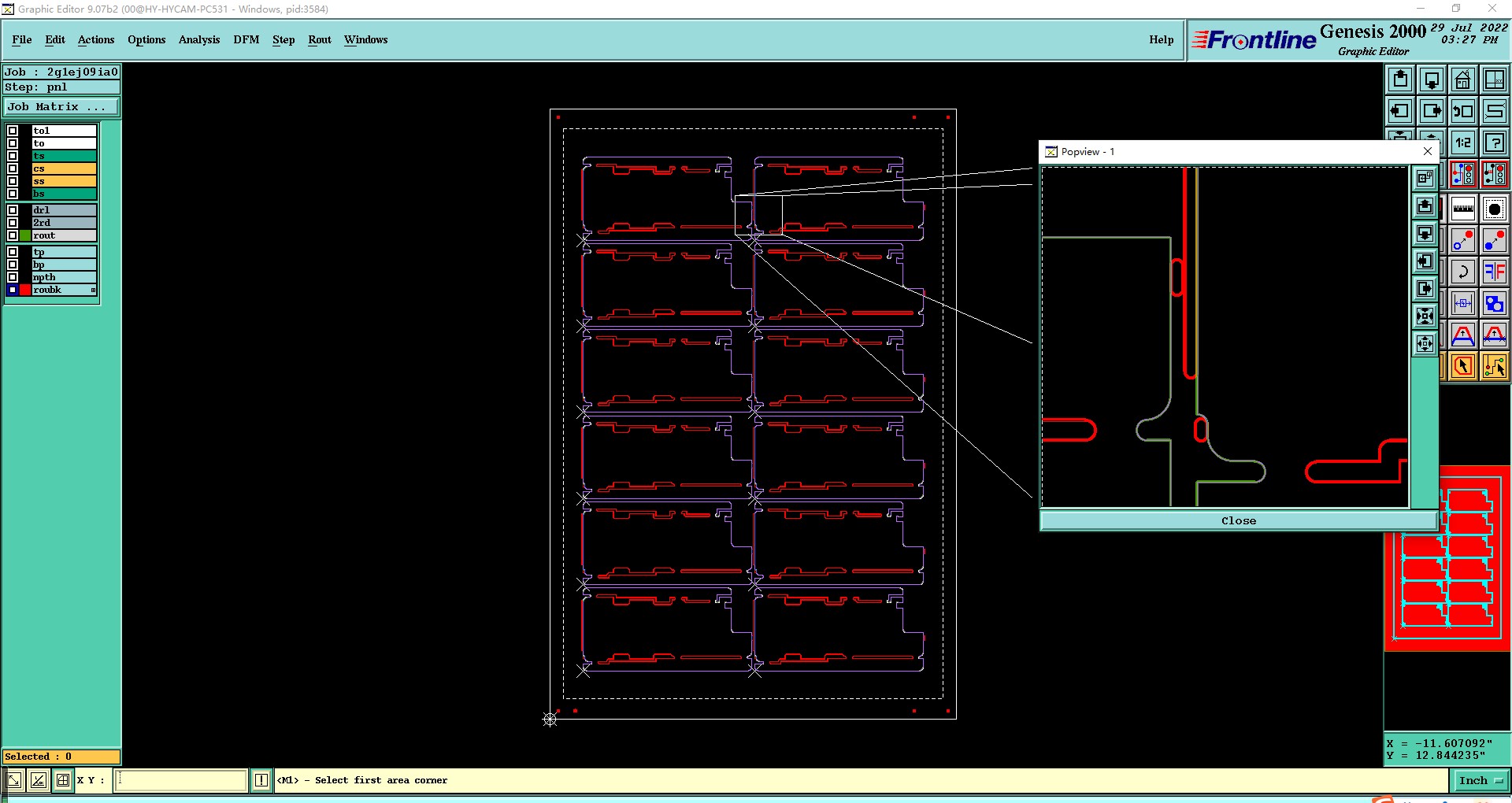Click the angle measurement icon at bottom left

38,780
